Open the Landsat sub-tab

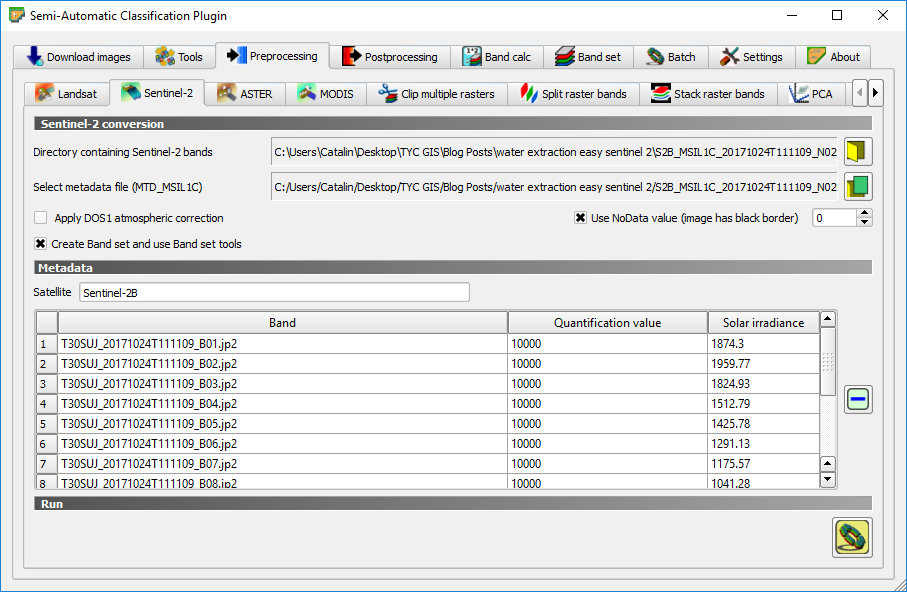tap(67, 94)
